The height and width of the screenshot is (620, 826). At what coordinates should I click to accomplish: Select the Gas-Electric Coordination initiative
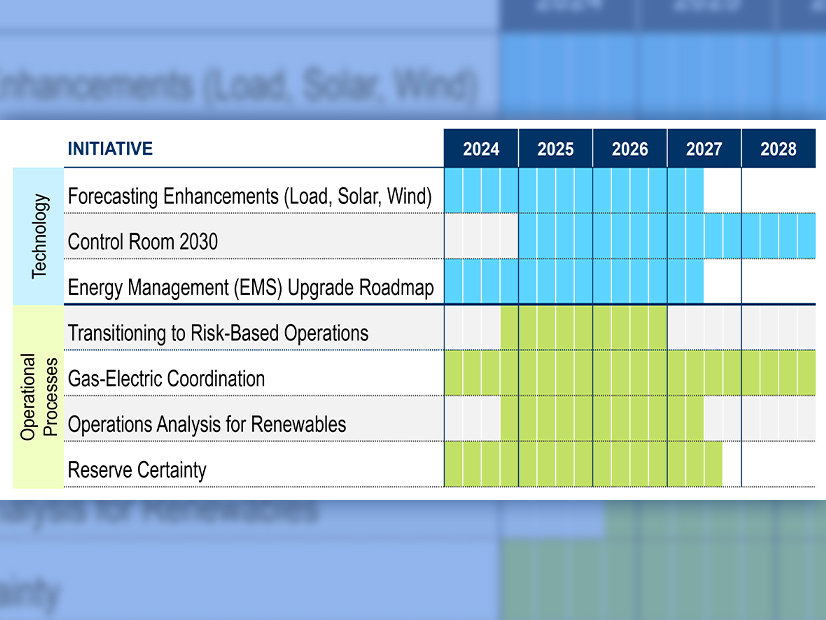pos(166,379)
